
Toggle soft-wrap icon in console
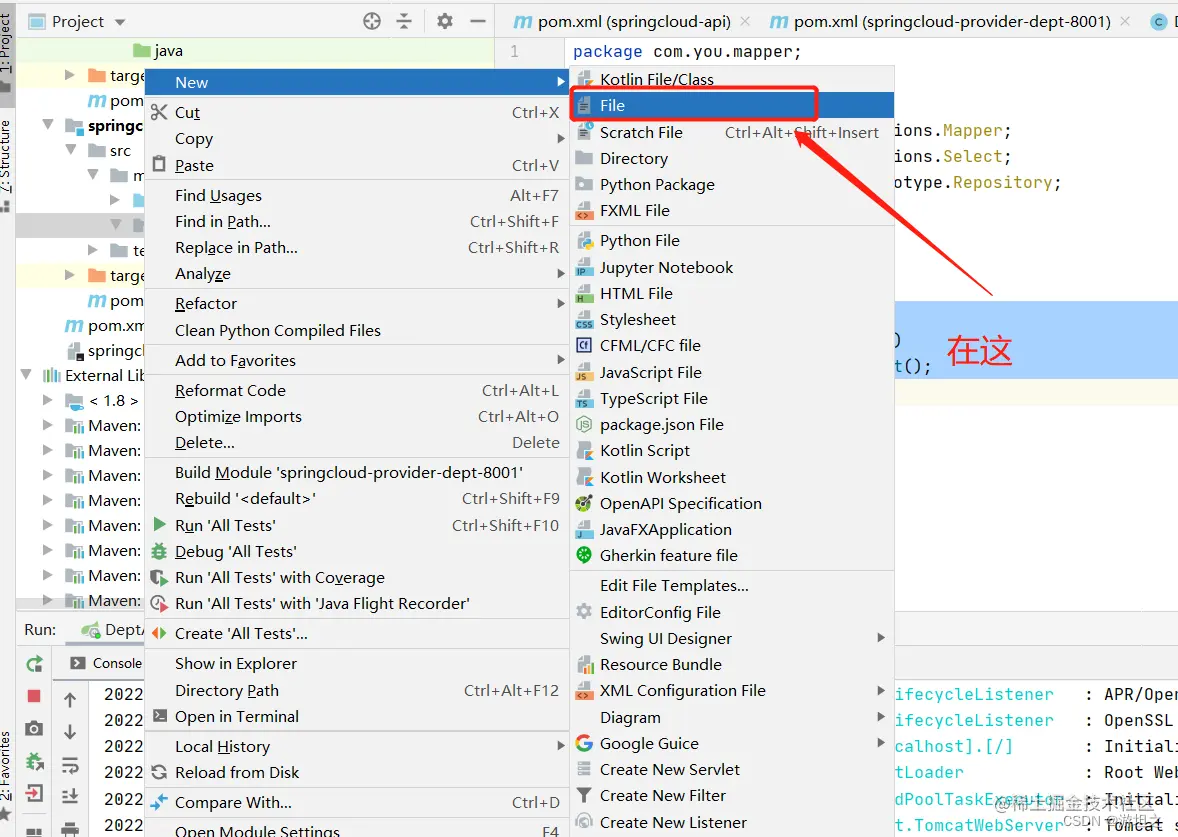click(70, 765)
